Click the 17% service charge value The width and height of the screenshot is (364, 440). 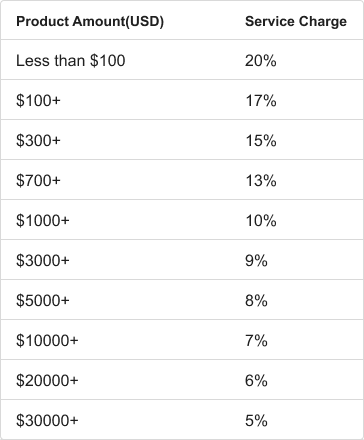tap(261, 101)
